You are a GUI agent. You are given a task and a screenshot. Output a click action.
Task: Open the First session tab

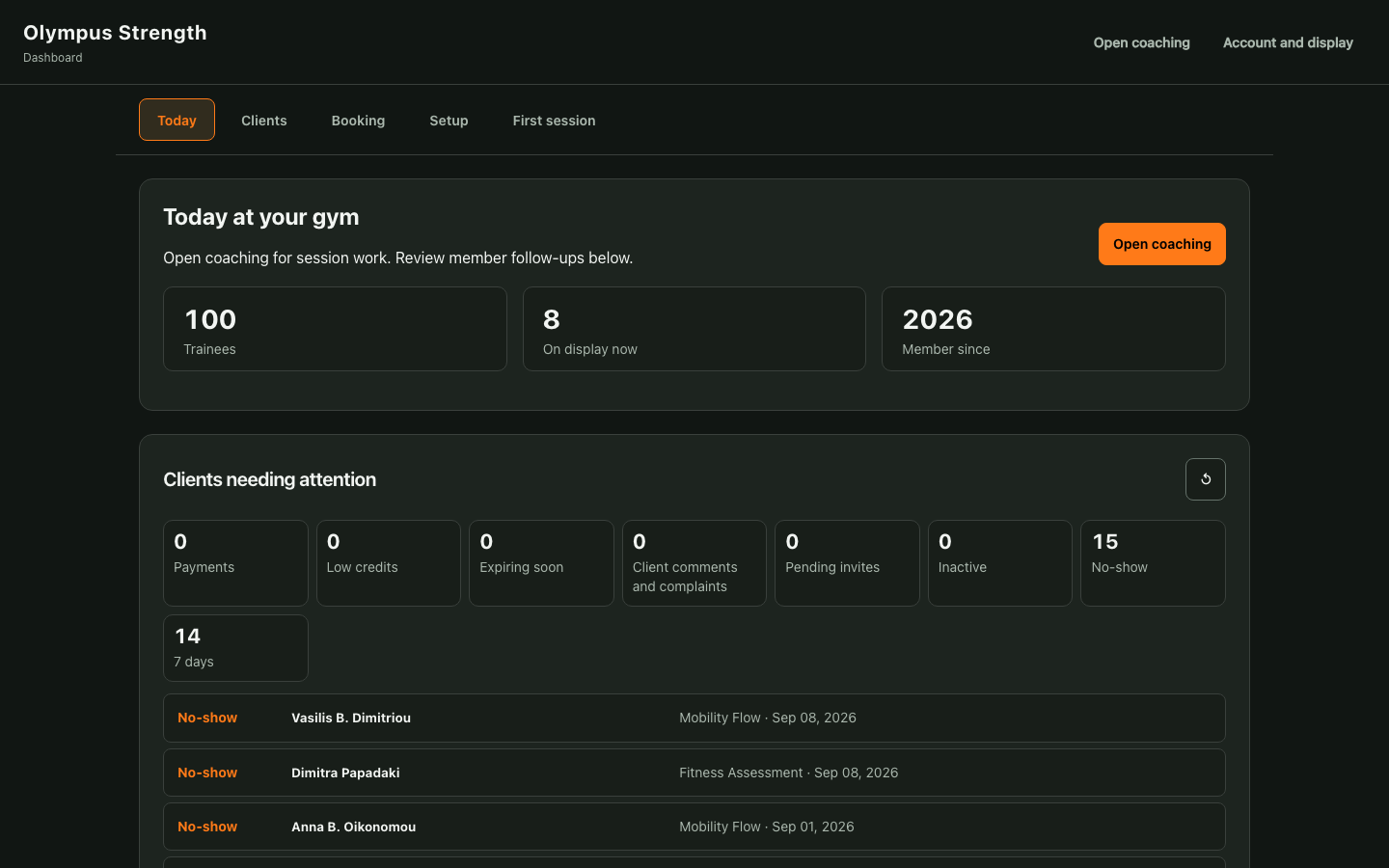point(554,120)
